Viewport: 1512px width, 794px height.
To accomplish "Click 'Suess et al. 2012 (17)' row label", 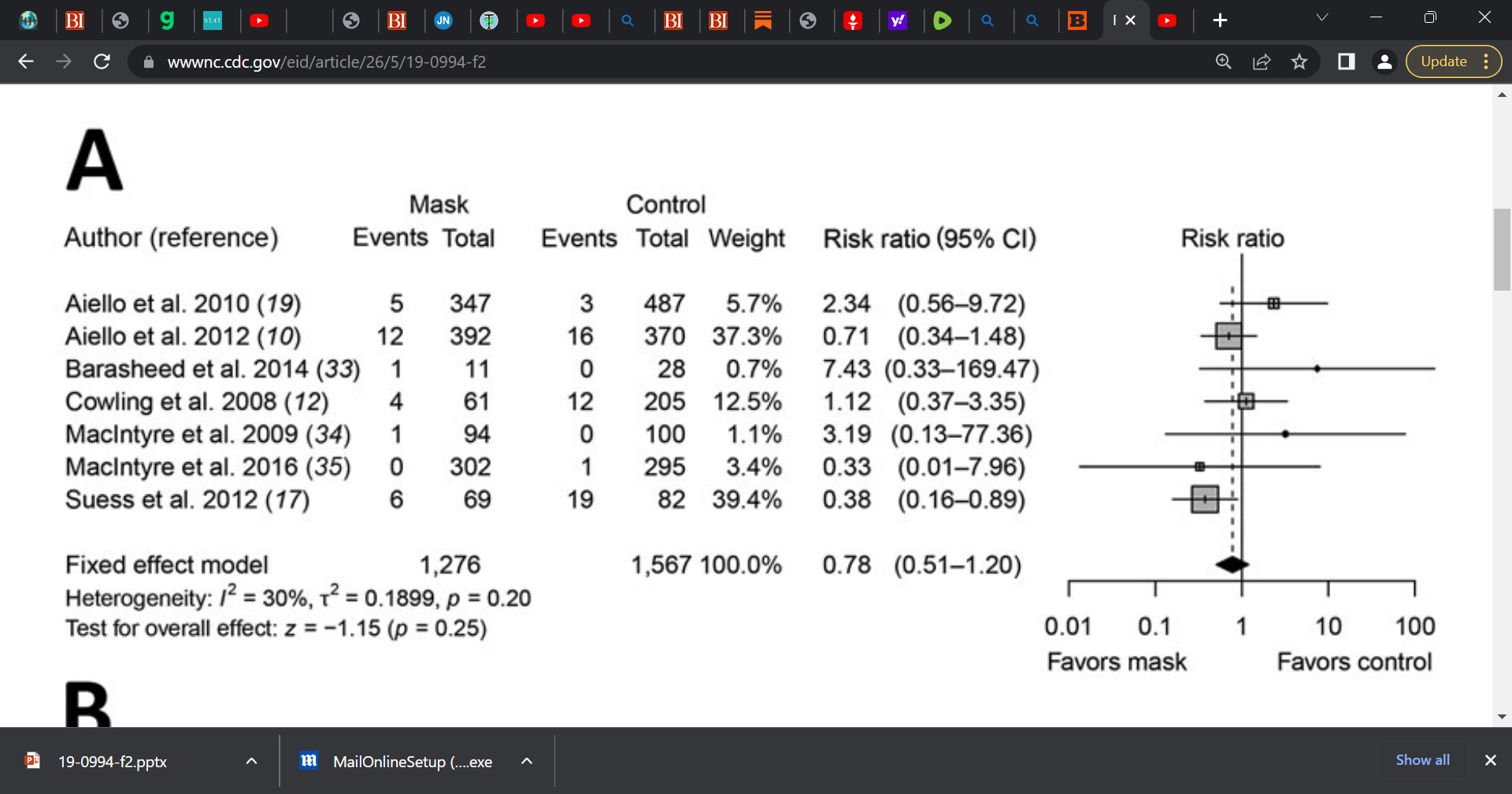I will [187, 499].
